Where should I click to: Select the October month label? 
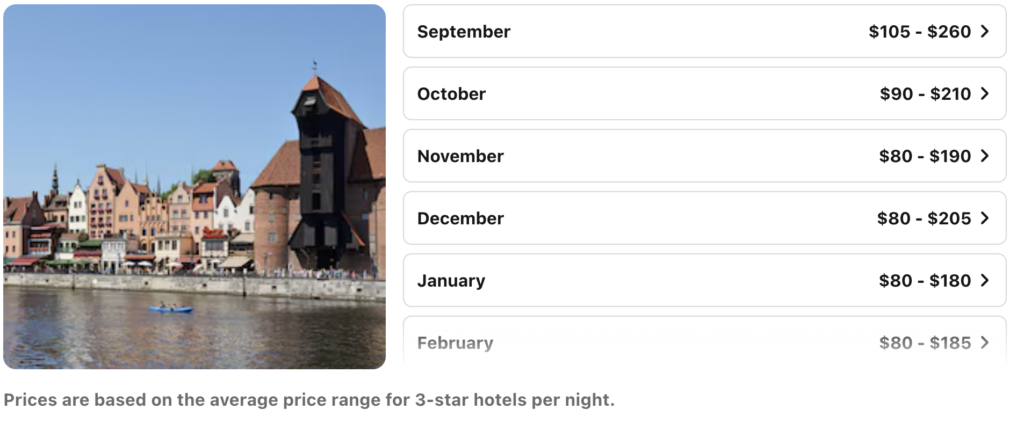click(451, 94)
